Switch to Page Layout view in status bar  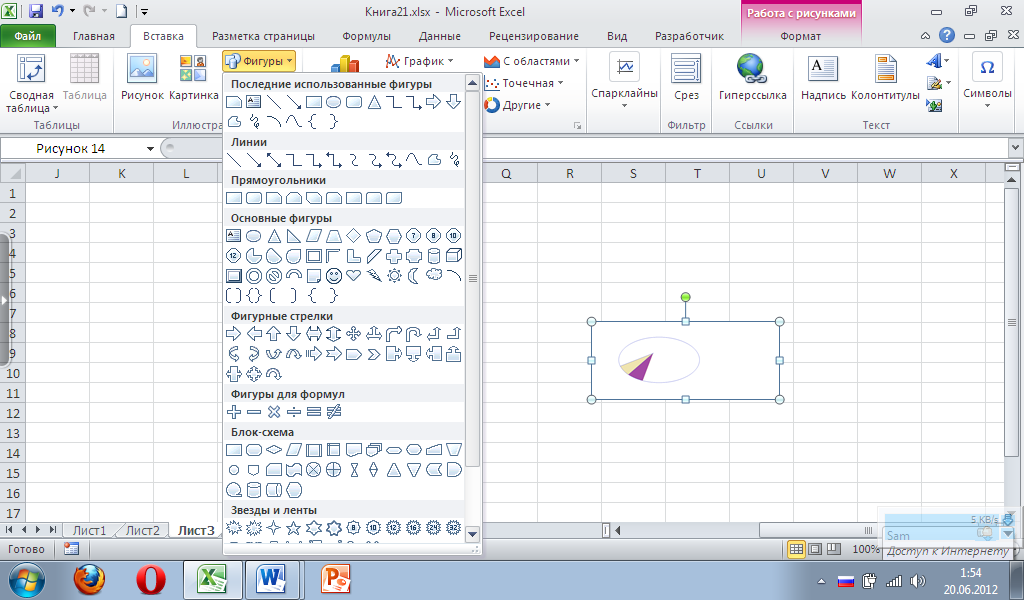tap(815, 549)
